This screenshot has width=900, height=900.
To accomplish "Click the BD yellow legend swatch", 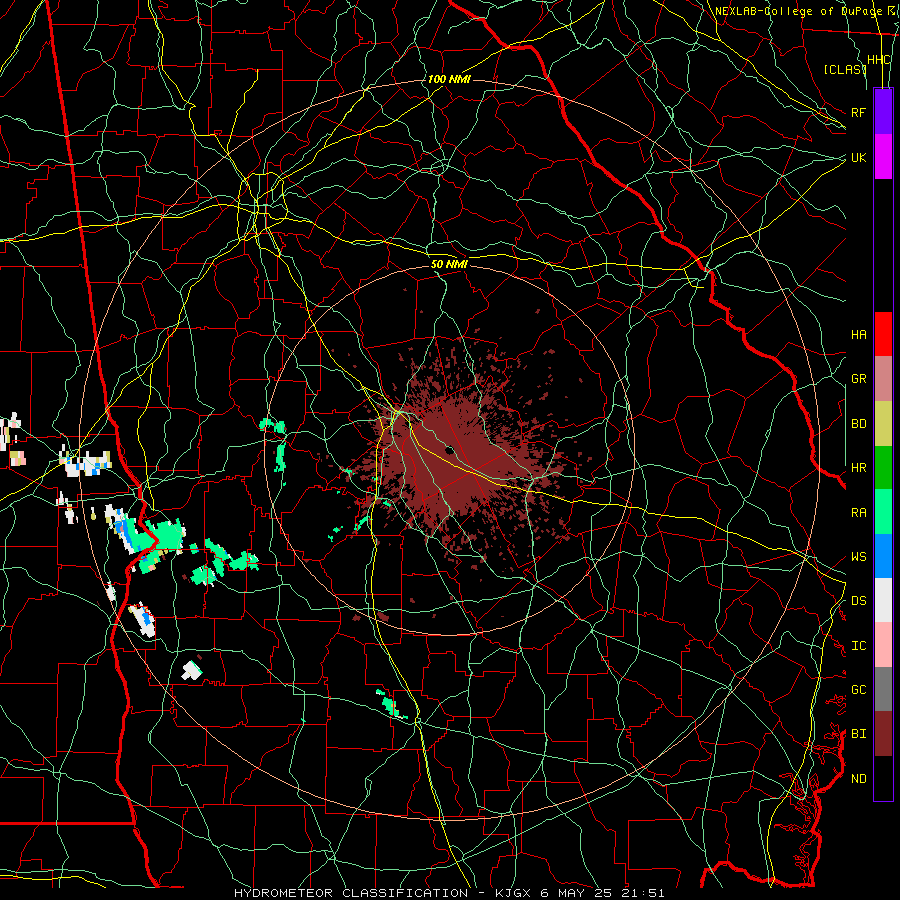I will [x=883, y=424].
